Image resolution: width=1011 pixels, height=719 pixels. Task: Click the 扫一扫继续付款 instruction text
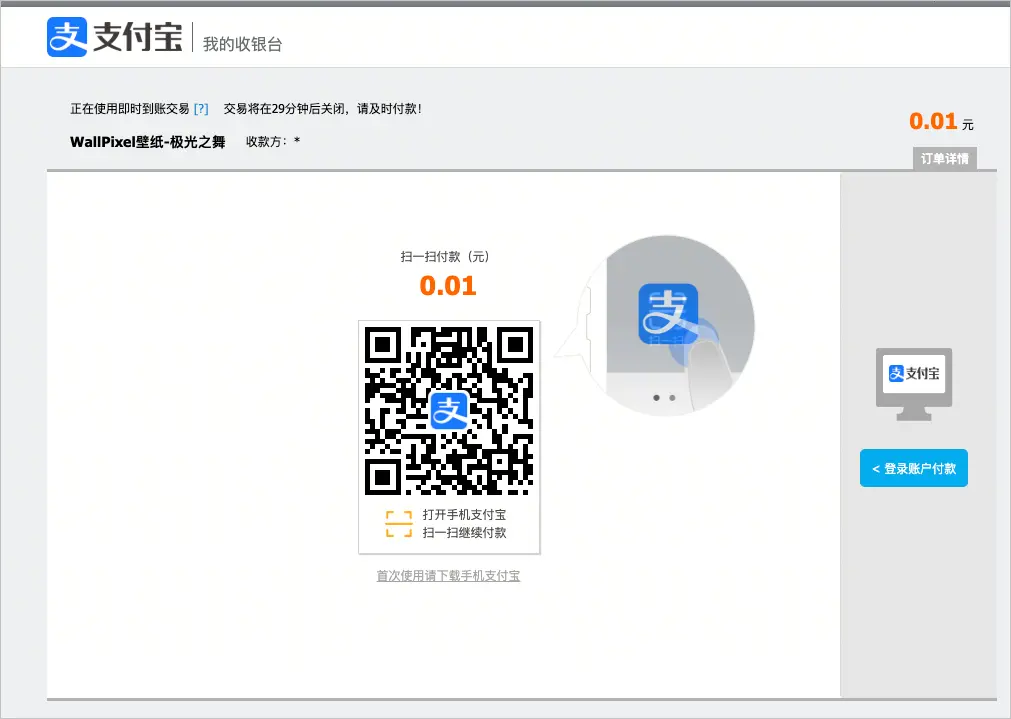click(x=464, y=533)
